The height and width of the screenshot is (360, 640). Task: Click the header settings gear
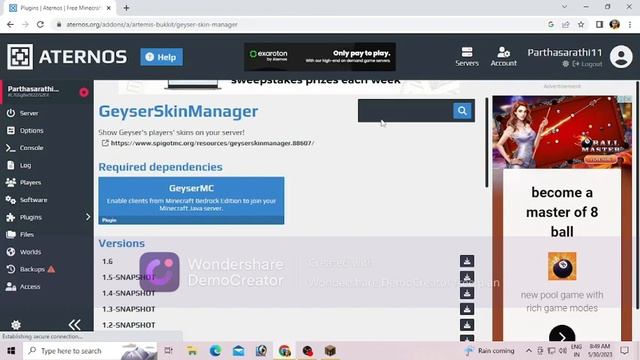(x=565, y=64)
